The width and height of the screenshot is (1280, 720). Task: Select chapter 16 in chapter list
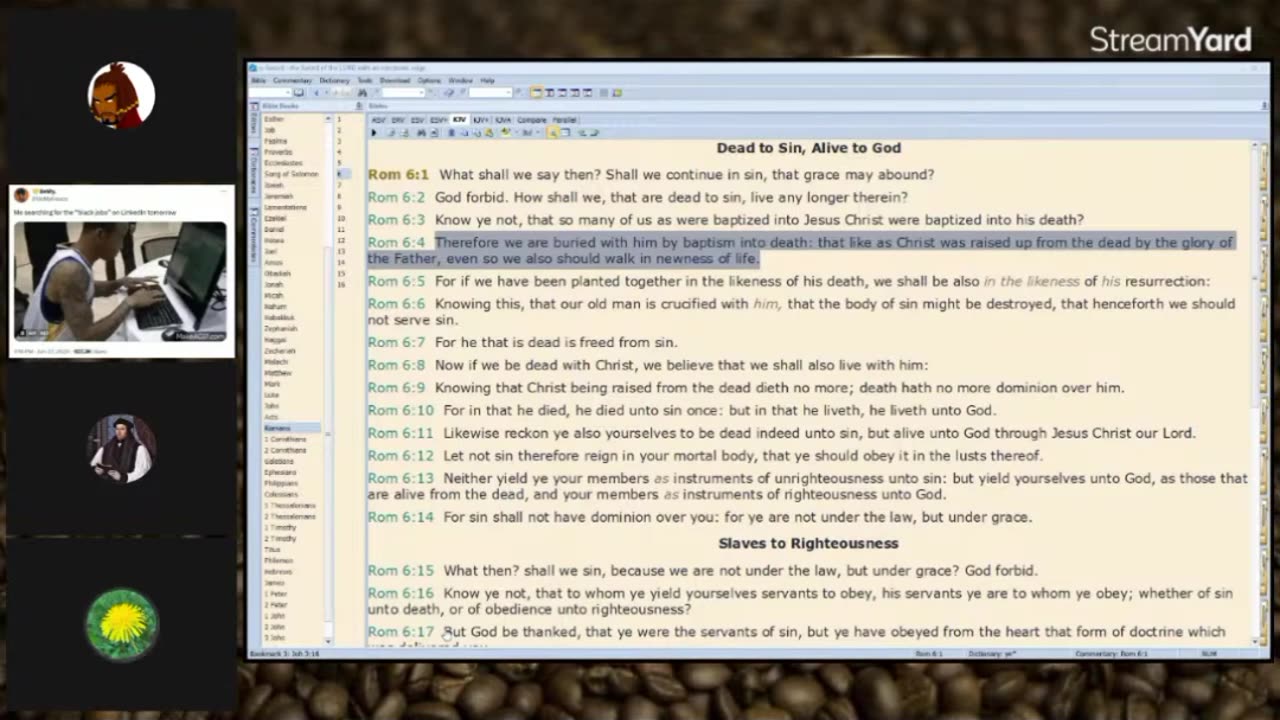pos(341,284)
